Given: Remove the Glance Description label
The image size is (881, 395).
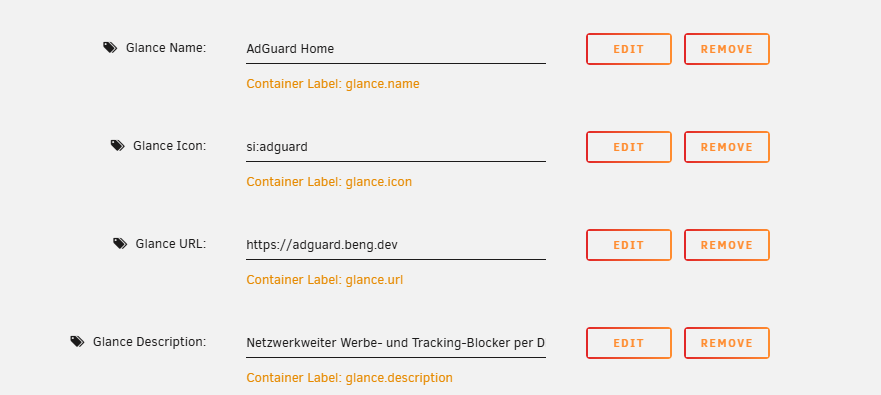Looking at the screenshot, I should tap(726, 343).
